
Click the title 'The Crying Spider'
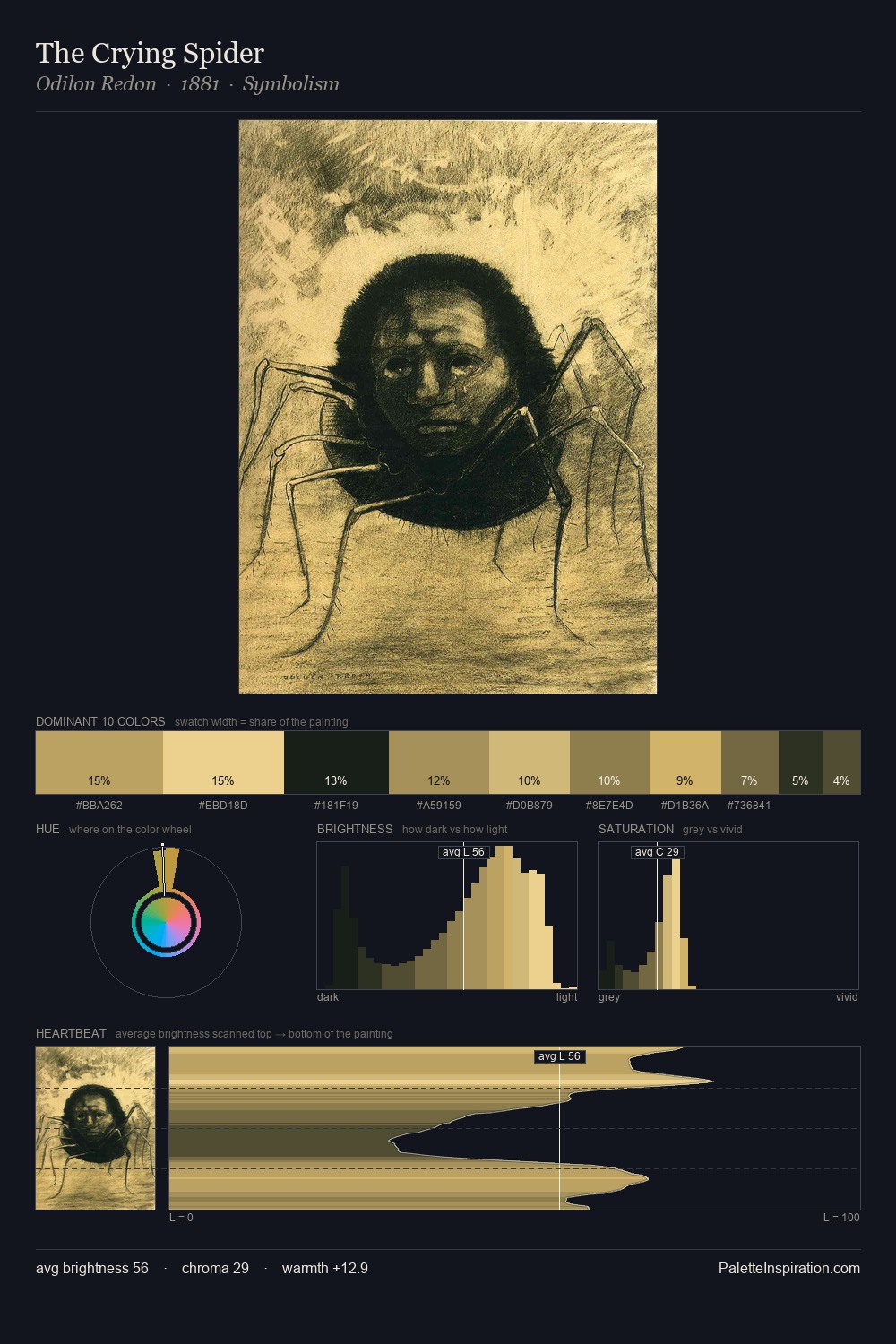coord(150,53)
